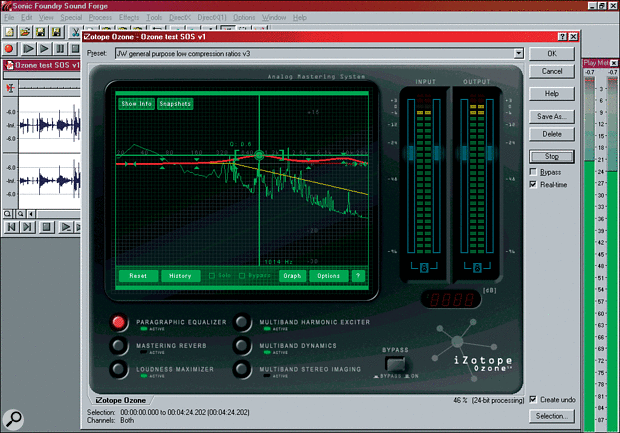This screenshot has width=620, height=433.
Task: Open the Preset dropdown arrow
Action: point(518,53)
